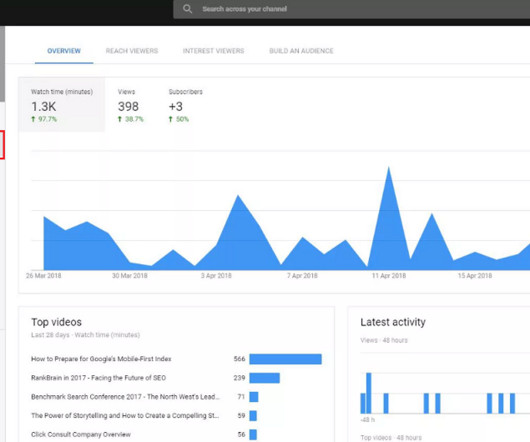This screenshot has height=442, width=530.
Task: Click the 97.7% watch time change indicator
Action: [44, 119]
